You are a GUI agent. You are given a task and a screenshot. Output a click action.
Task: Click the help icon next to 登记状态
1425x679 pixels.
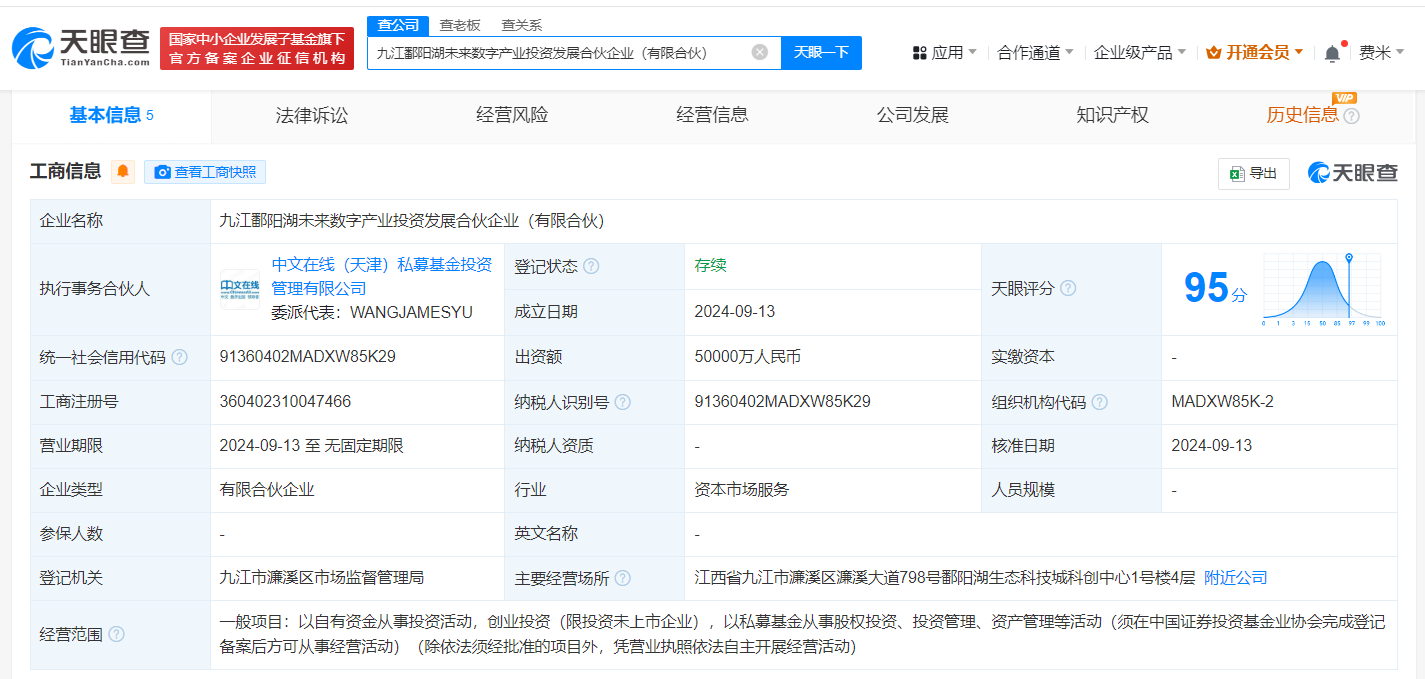(590, 266)
